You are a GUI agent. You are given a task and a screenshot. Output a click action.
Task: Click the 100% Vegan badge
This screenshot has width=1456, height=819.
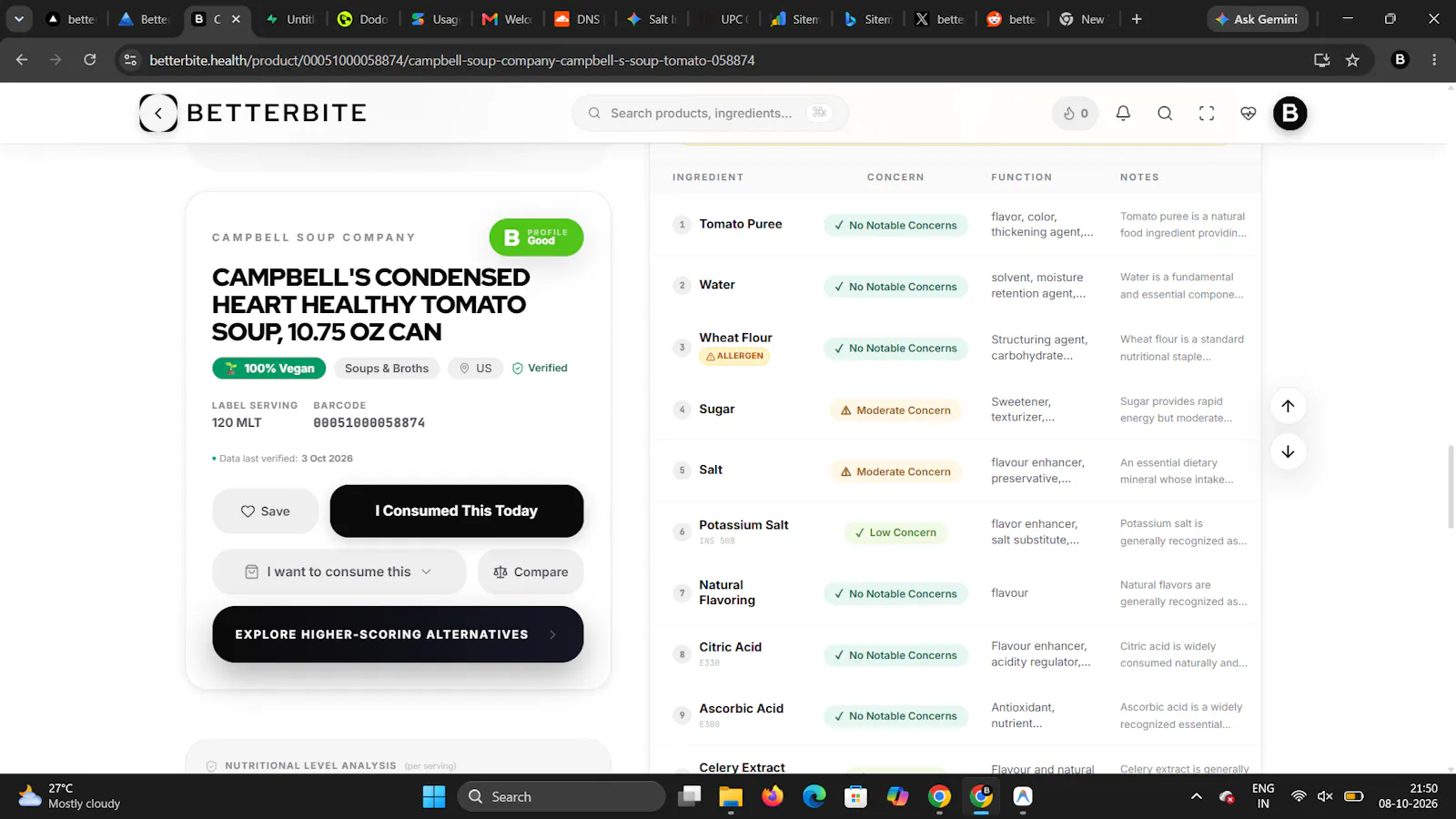[269, 369]
